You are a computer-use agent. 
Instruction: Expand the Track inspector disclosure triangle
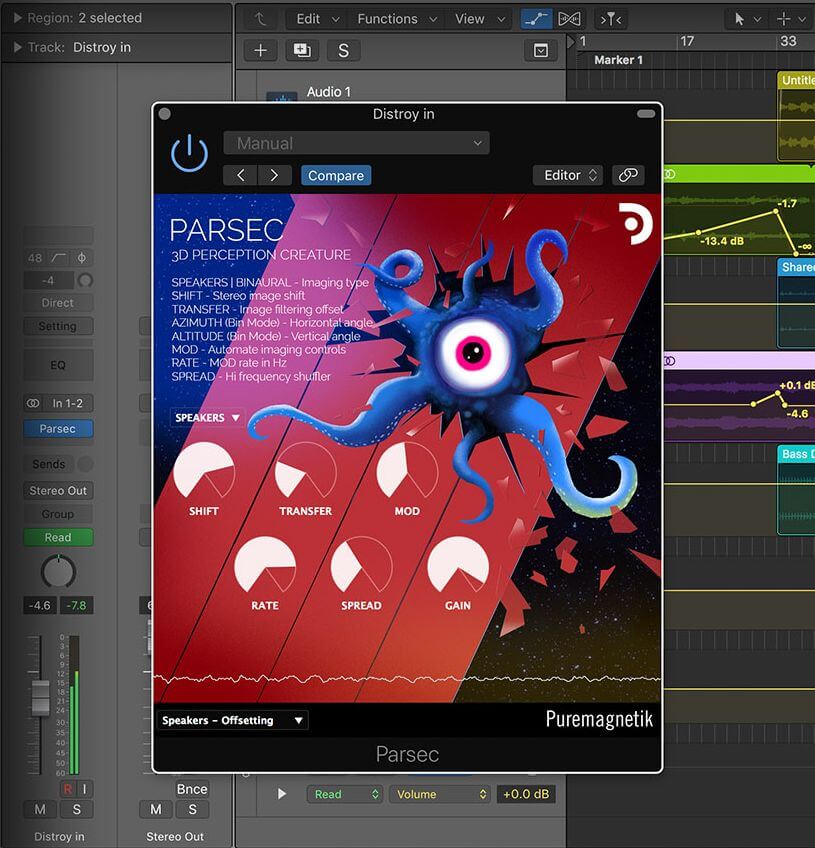tap(17, 48)
